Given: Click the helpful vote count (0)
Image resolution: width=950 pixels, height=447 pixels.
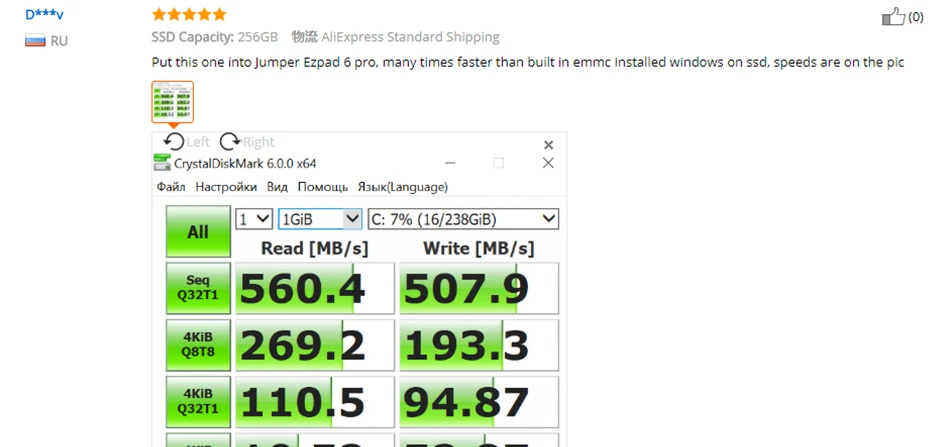Looking at the screenshot, I should [x=915, y=17].
